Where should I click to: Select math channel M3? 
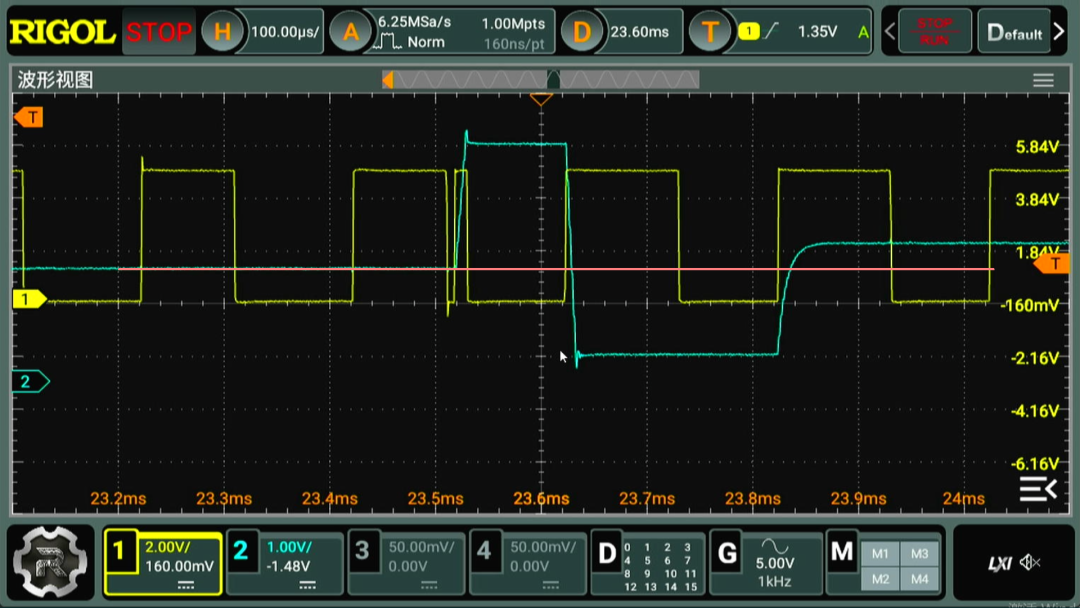coord(919,554)
